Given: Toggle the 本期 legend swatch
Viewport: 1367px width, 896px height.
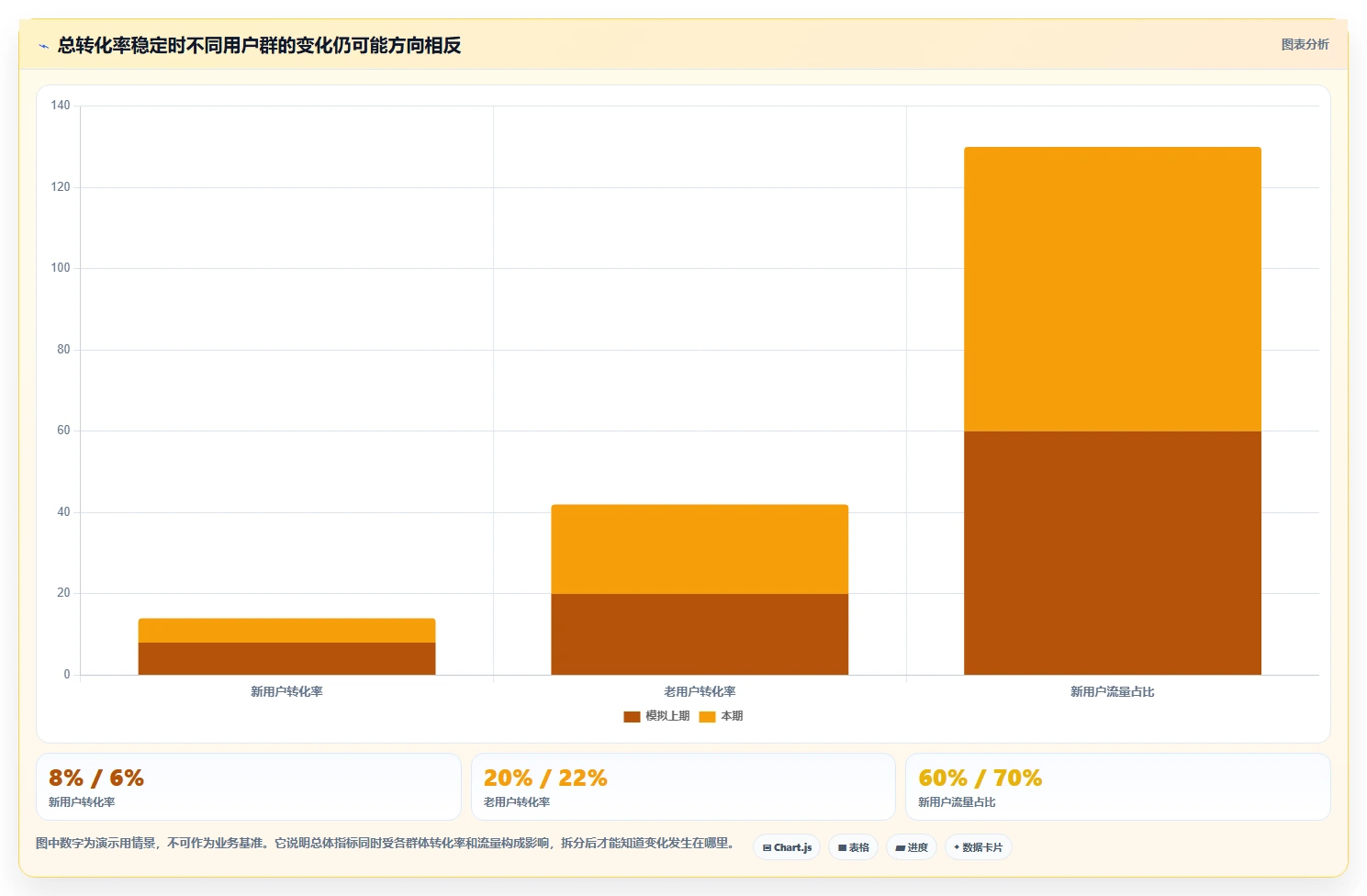Looking at the screenshot, I should click(707, 716).
